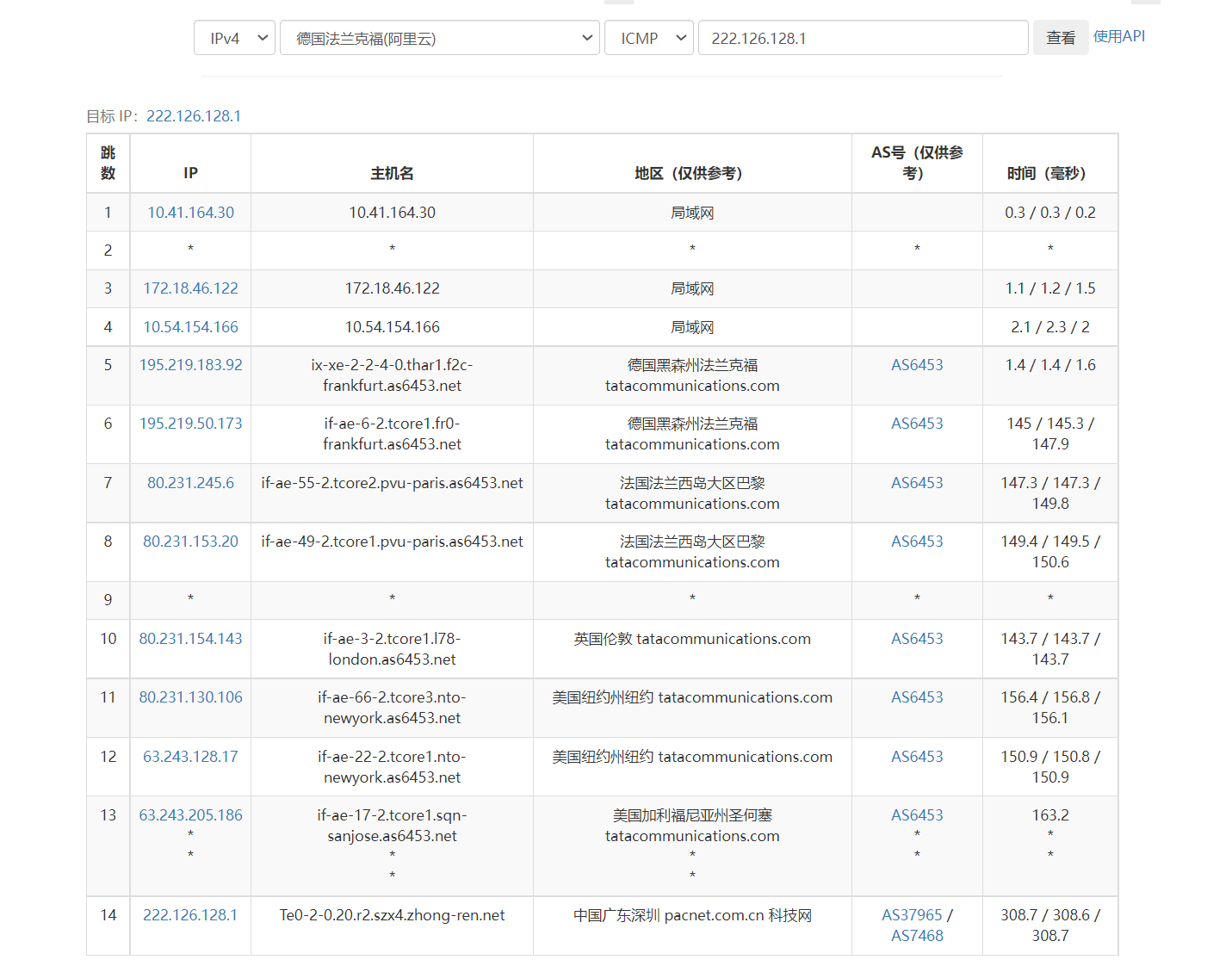
Task: Click IP link 172.18.46.122
Action: coord(190,288)
